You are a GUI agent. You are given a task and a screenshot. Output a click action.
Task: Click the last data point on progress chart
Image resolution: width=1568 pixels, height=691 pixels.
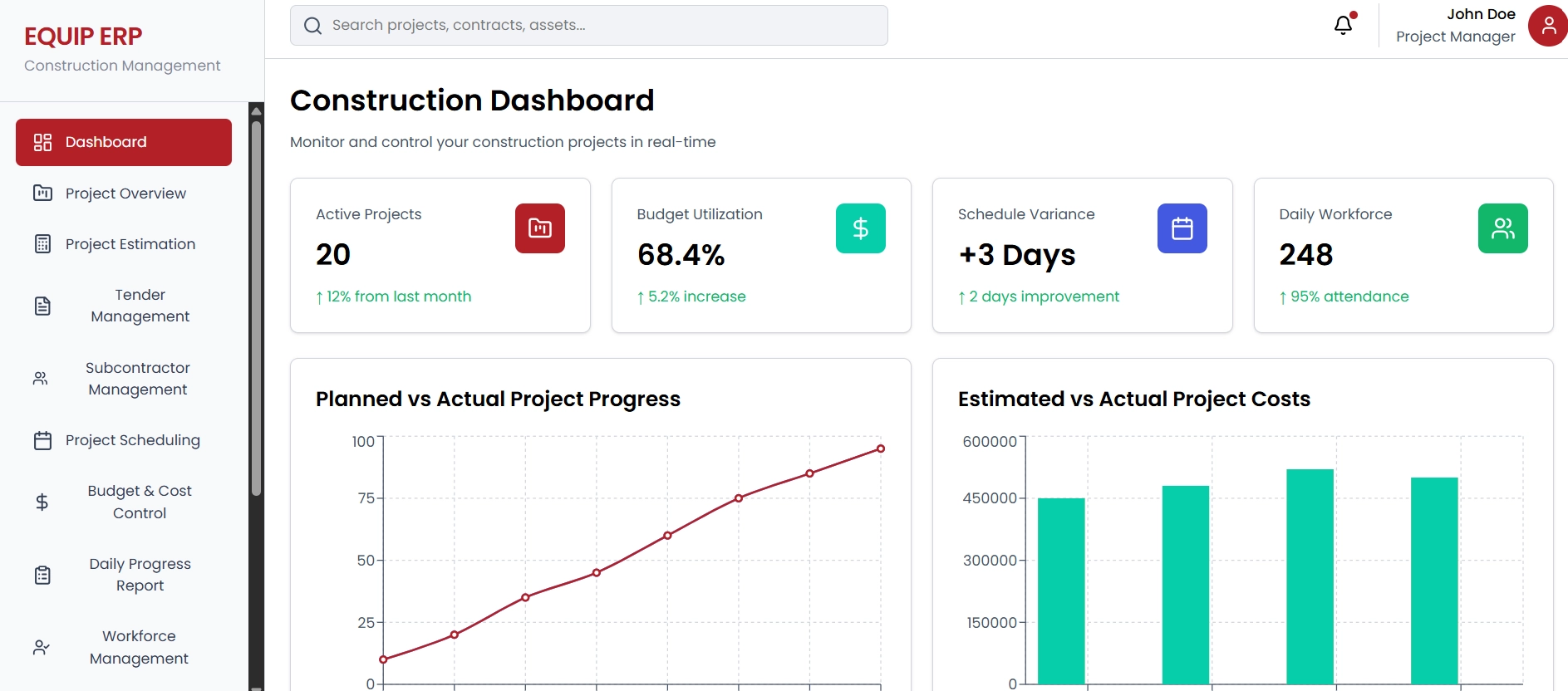(x=880, y=448)
